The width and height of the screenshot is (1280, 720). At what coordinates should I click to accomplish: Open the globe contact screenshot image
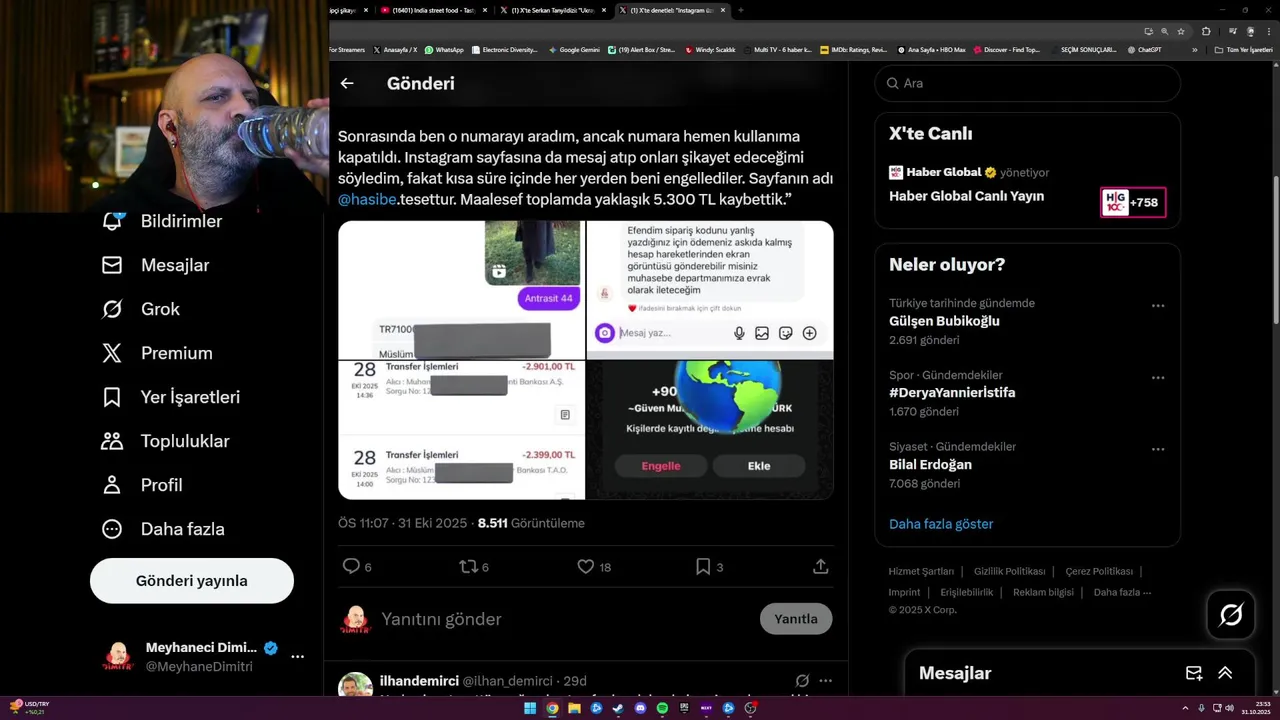click(710, 430)
